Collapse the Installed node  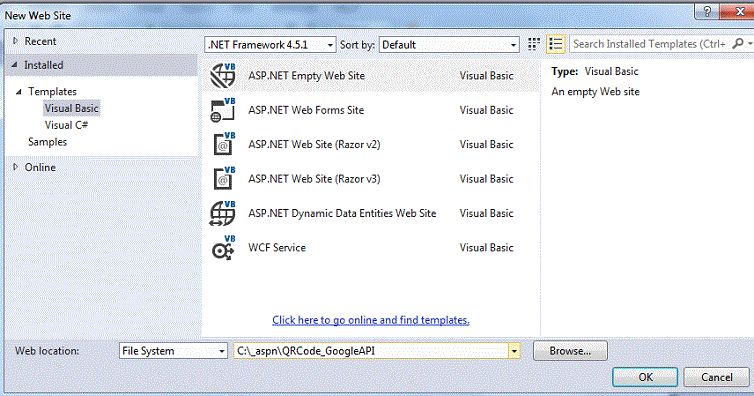15,65
